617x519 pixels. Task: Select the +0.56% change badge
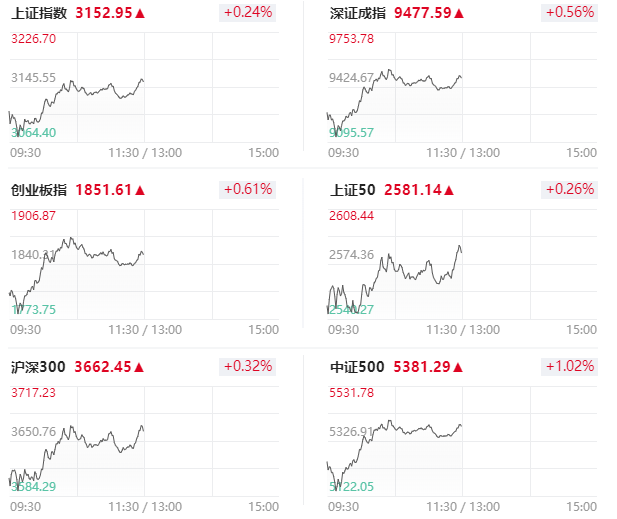pyautogui.click(x=569, y=12)
